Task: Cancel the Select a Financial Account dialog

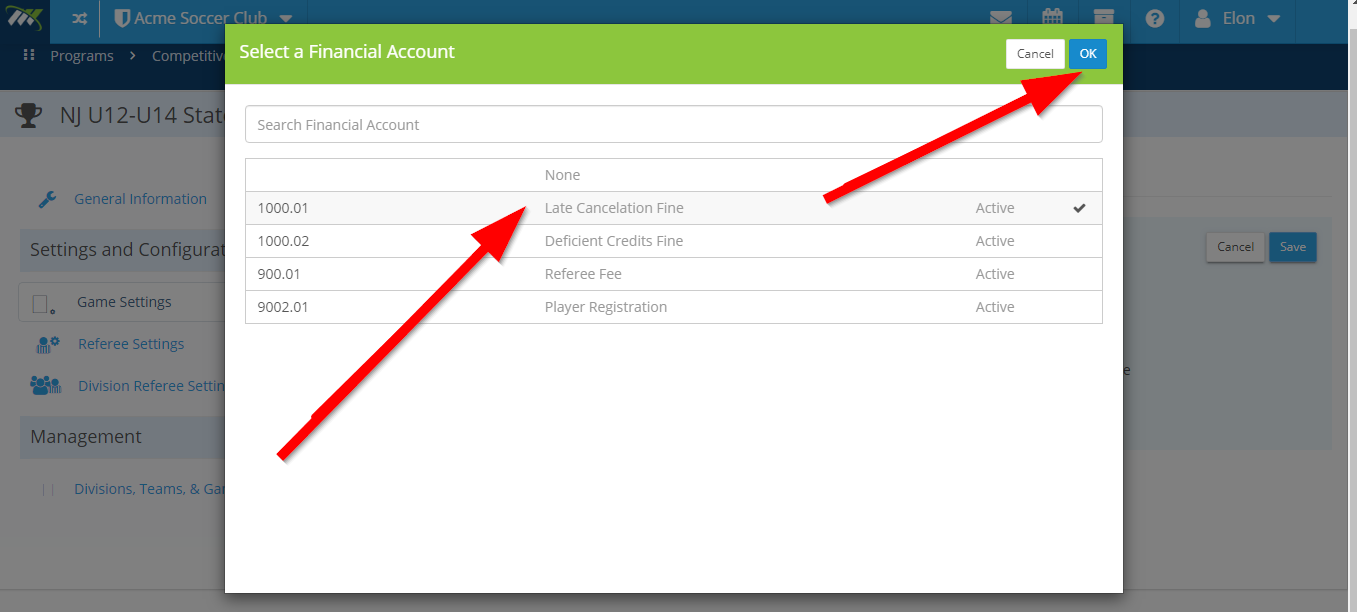Action: (x=1035, y=54)
